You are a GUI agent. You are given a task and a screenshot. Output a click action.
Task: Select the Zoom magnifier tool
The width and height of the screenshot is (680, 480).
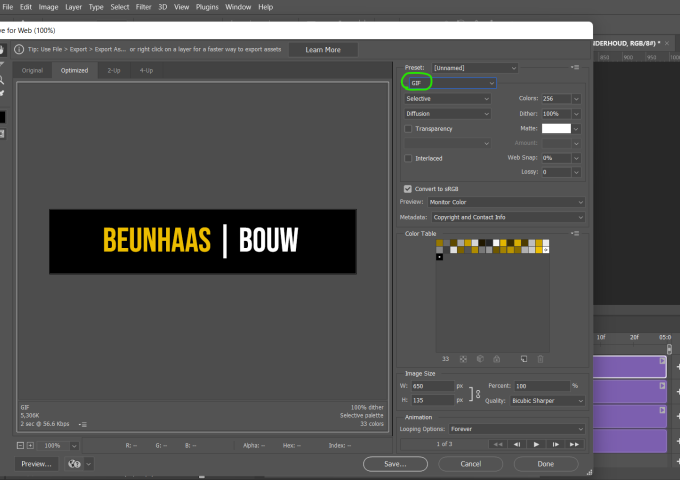click(x=2, y=80)
